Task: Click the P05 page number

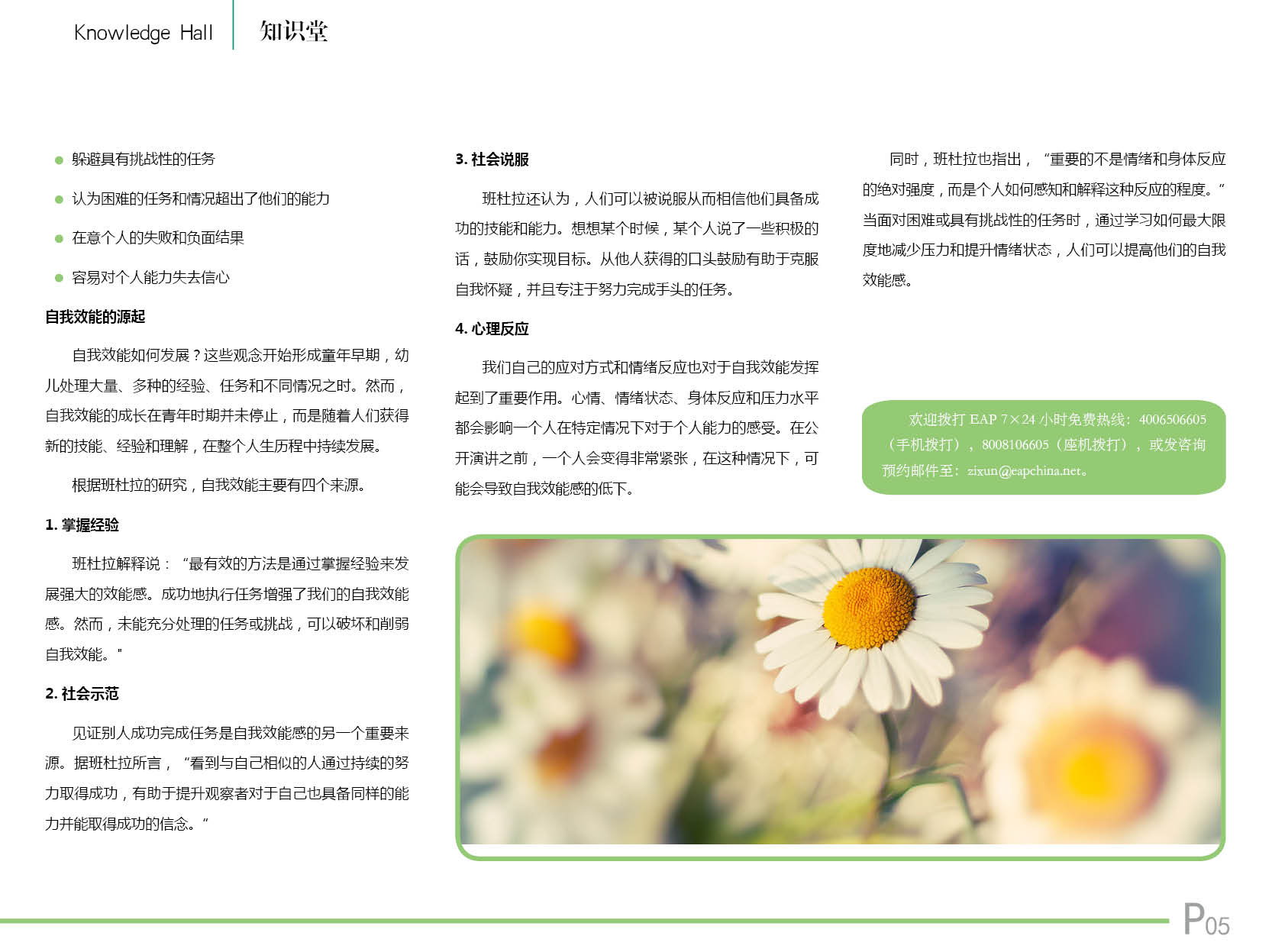Action: [1206, 920]
